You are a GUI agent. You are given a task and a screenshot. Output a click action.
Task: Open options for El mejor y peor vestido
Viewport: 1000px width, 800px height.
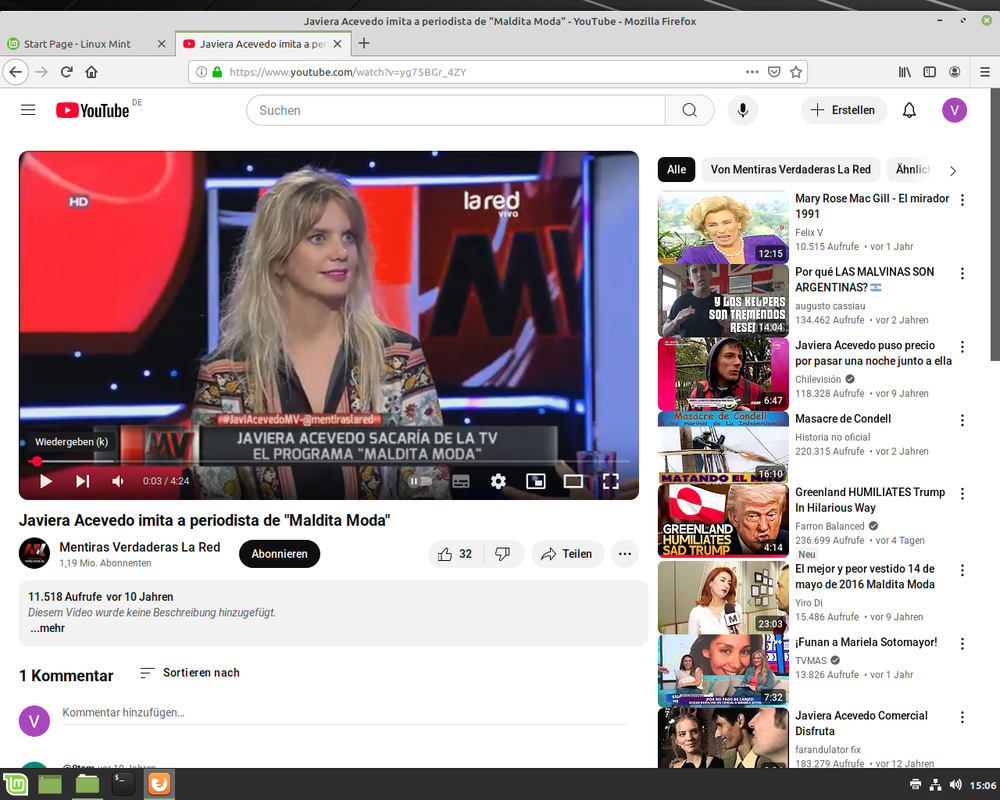[x=962, y=570]
